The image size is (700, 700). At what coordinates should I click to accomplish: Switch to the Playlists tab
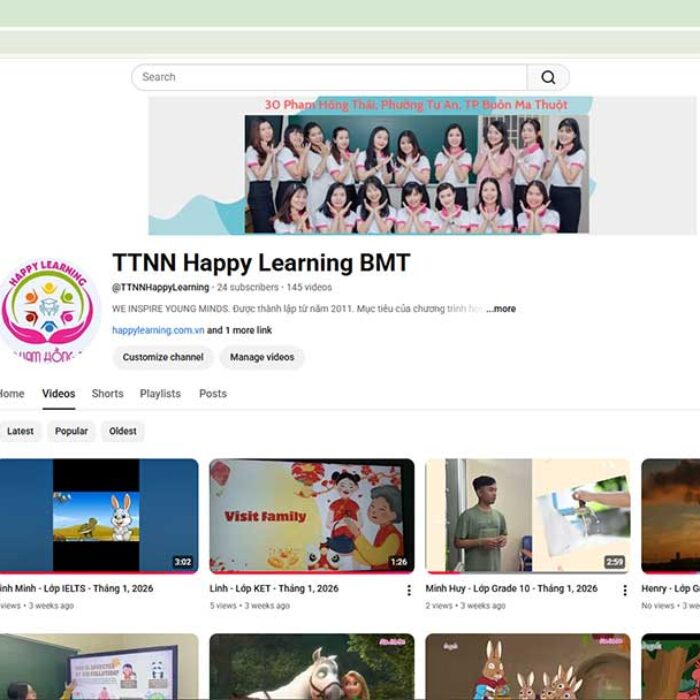(x=160, y=394)
